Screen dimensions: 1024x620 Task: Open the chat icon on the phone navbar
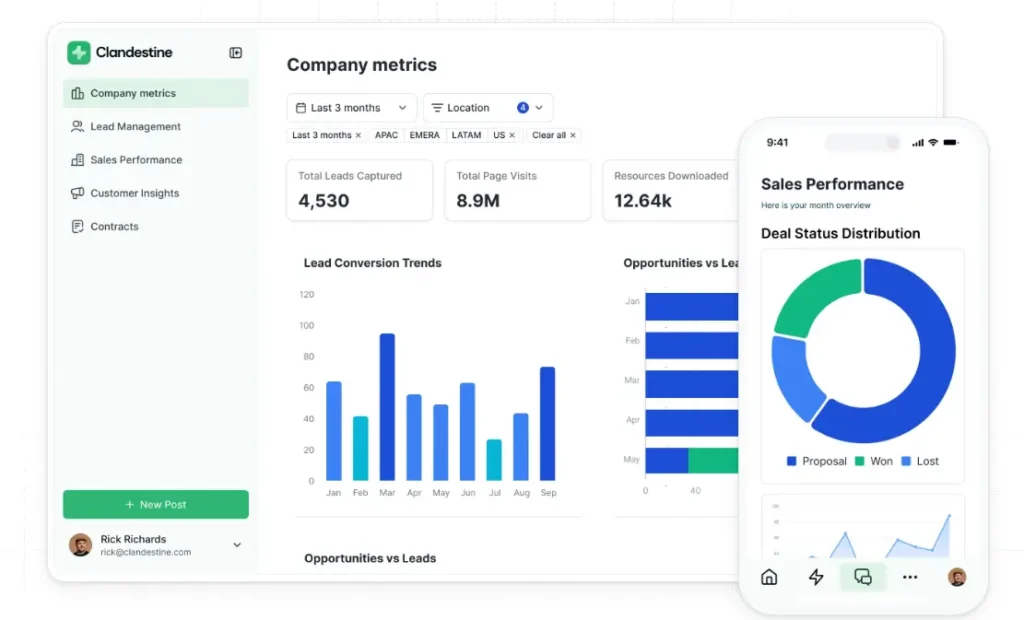tap(862, 577)
